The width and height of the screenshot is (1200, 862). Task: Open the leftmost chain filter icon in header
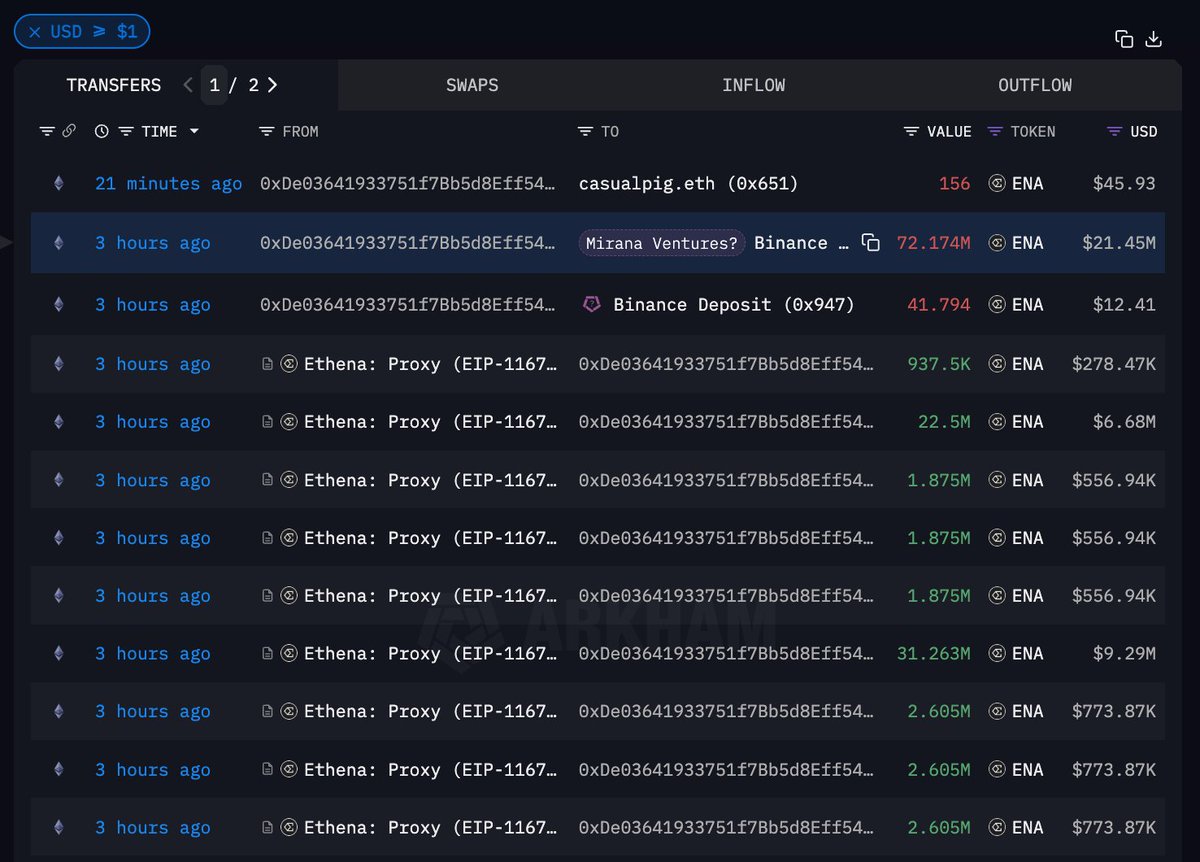(47, 131)
